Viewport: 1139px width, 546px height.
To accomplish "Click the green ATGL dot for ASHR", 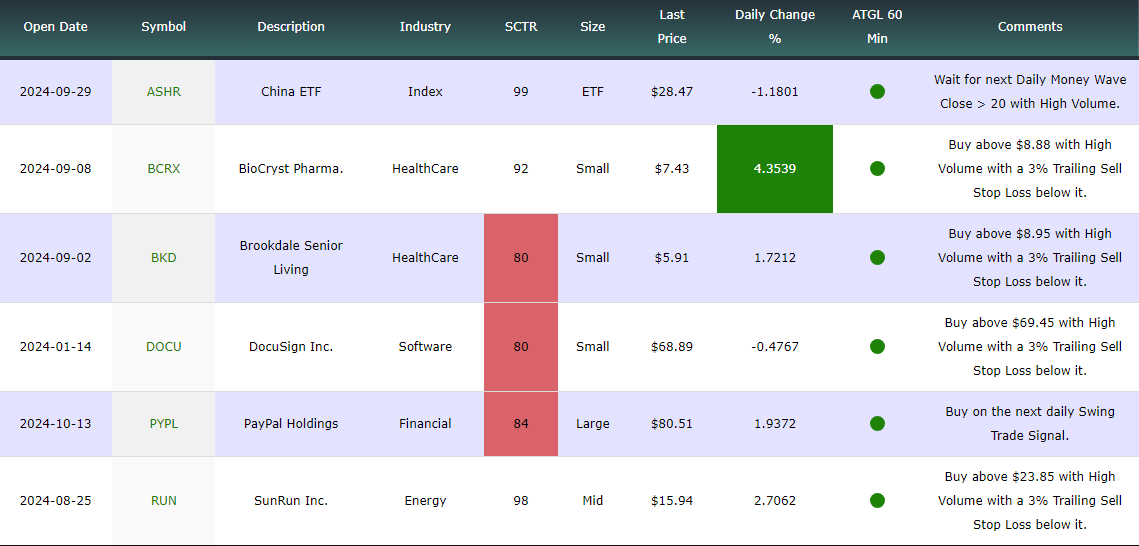I will pos(877,91).
